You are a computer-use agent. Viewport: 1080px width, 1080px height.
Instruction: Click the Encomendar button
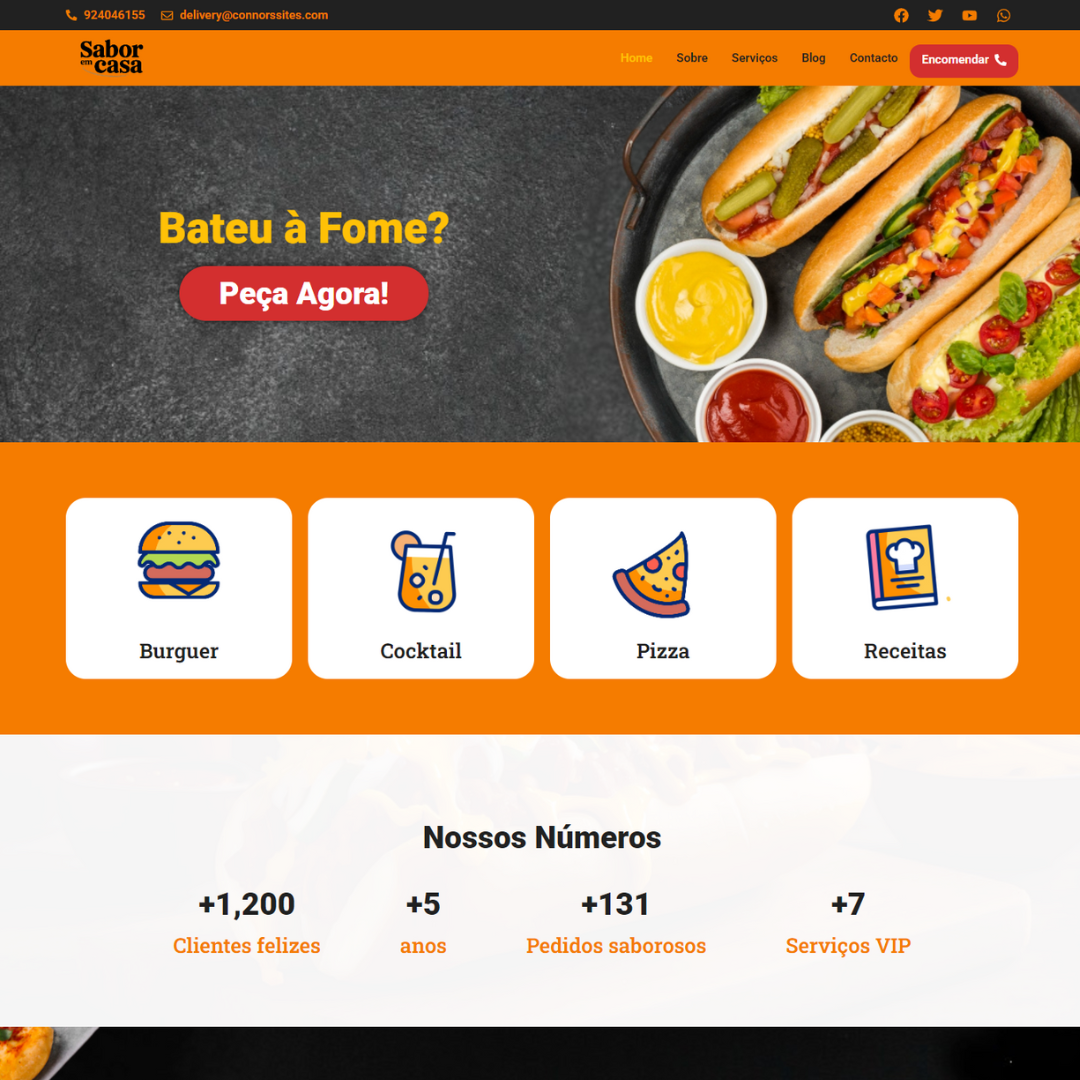pyautogui.click(x=964, y=61)
